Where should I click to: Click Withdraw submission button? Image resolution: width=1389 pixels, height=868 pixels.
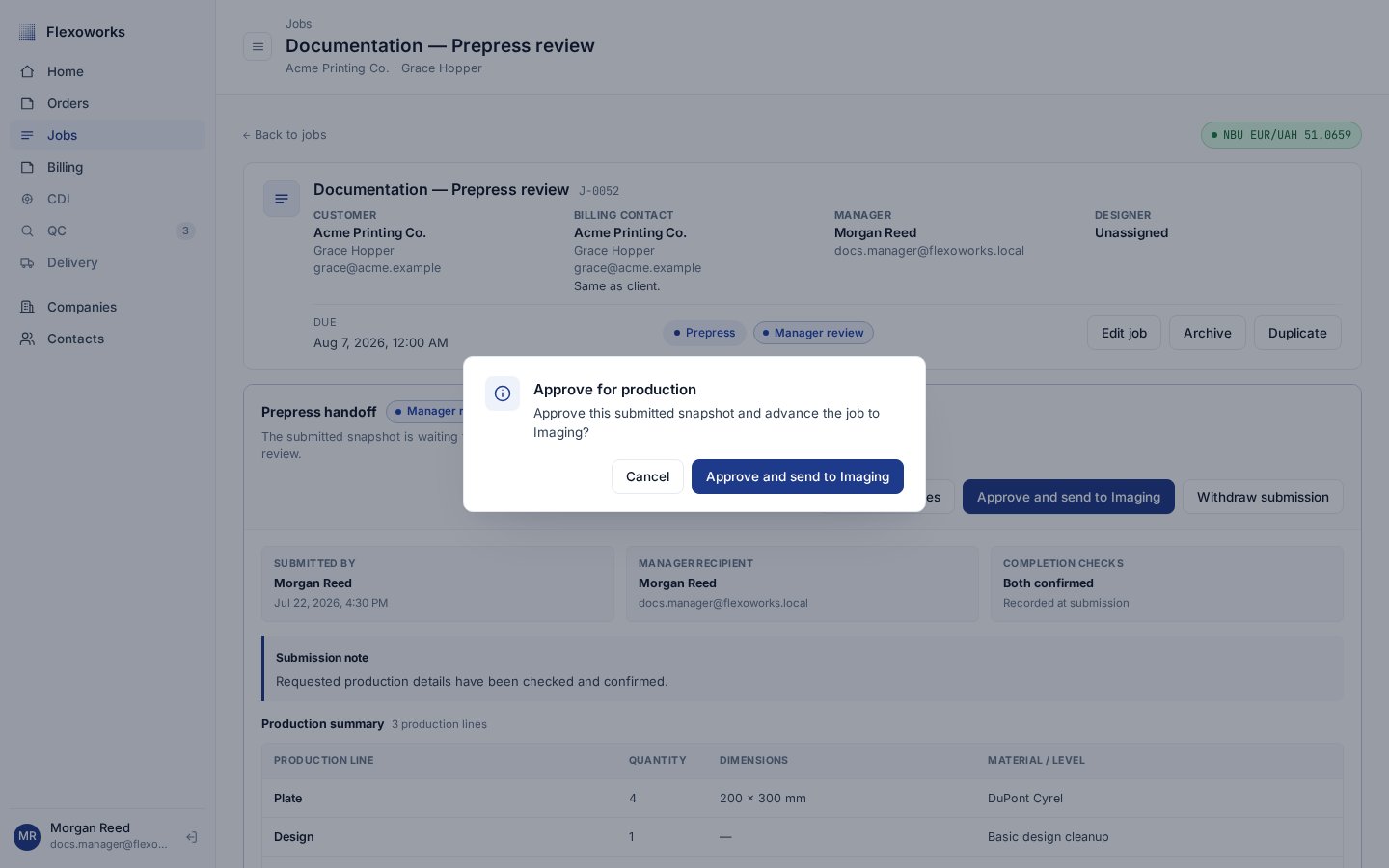(1263, 497)
